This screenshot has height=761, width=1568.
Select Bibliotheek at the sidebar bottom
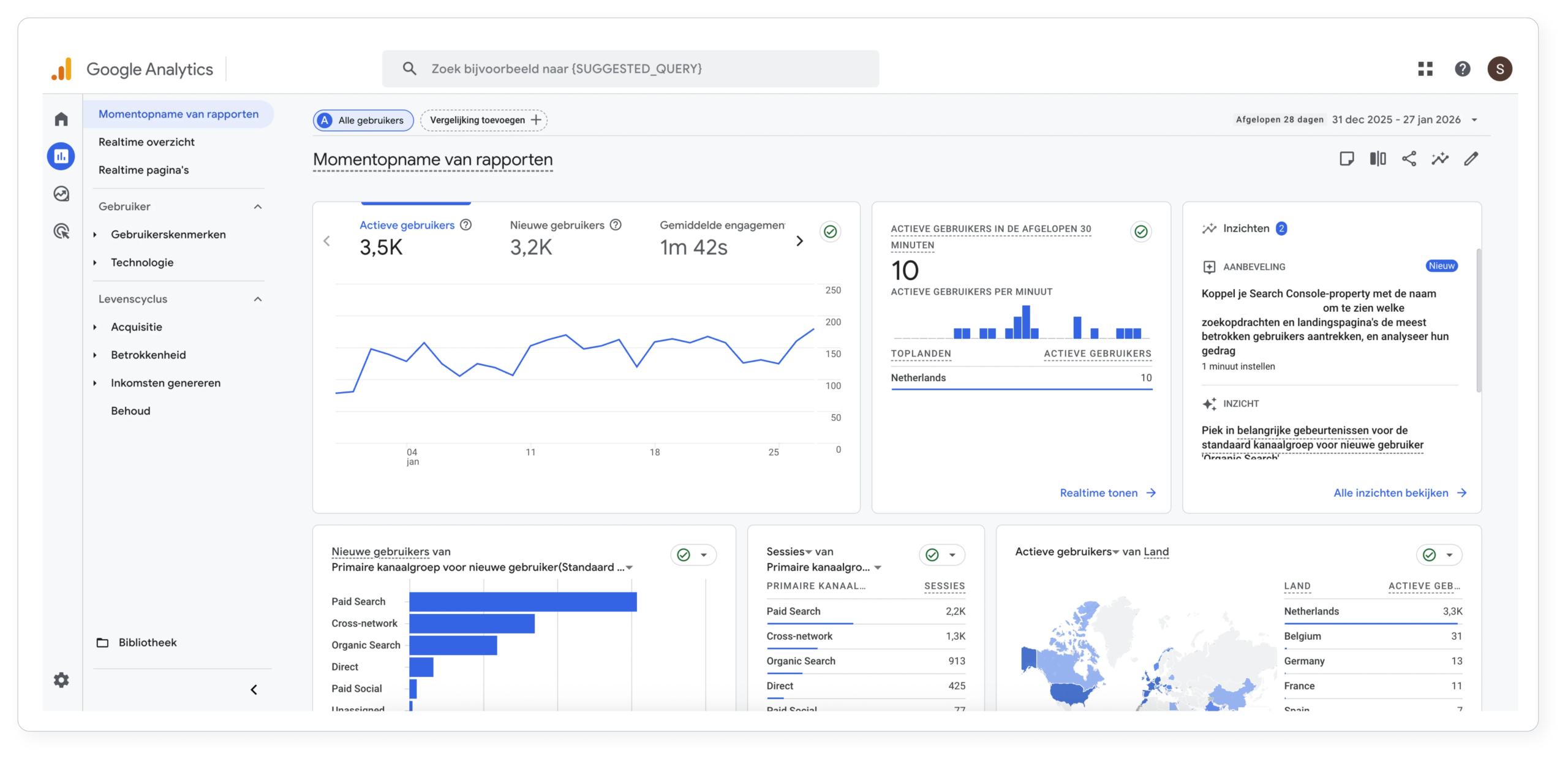[x=147, y=642]
